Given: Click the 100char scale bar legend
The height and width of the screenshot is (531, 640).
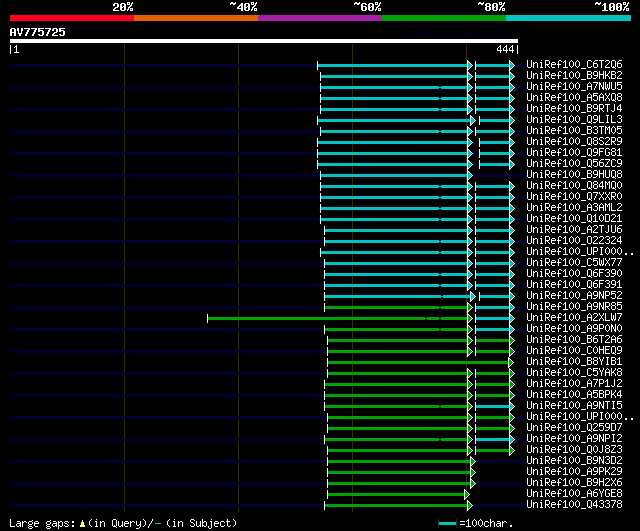Looking at the screenshot, I should [476, 523].
